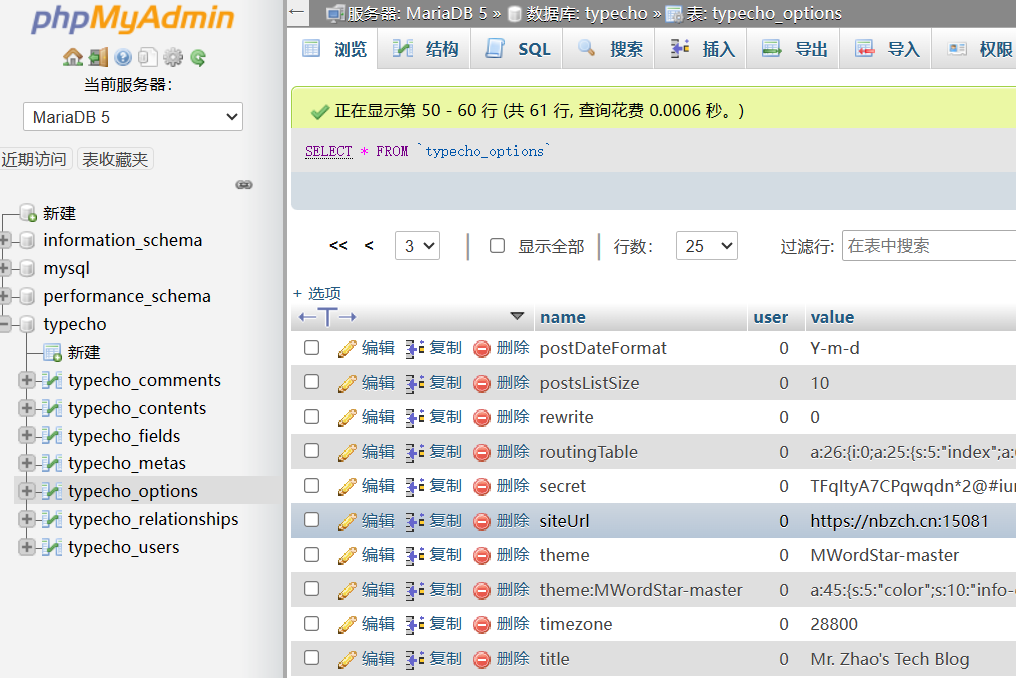Open navigation panel settings gear icon
The height and width of the screenshot is (678, 1016).
pos(173,57)
